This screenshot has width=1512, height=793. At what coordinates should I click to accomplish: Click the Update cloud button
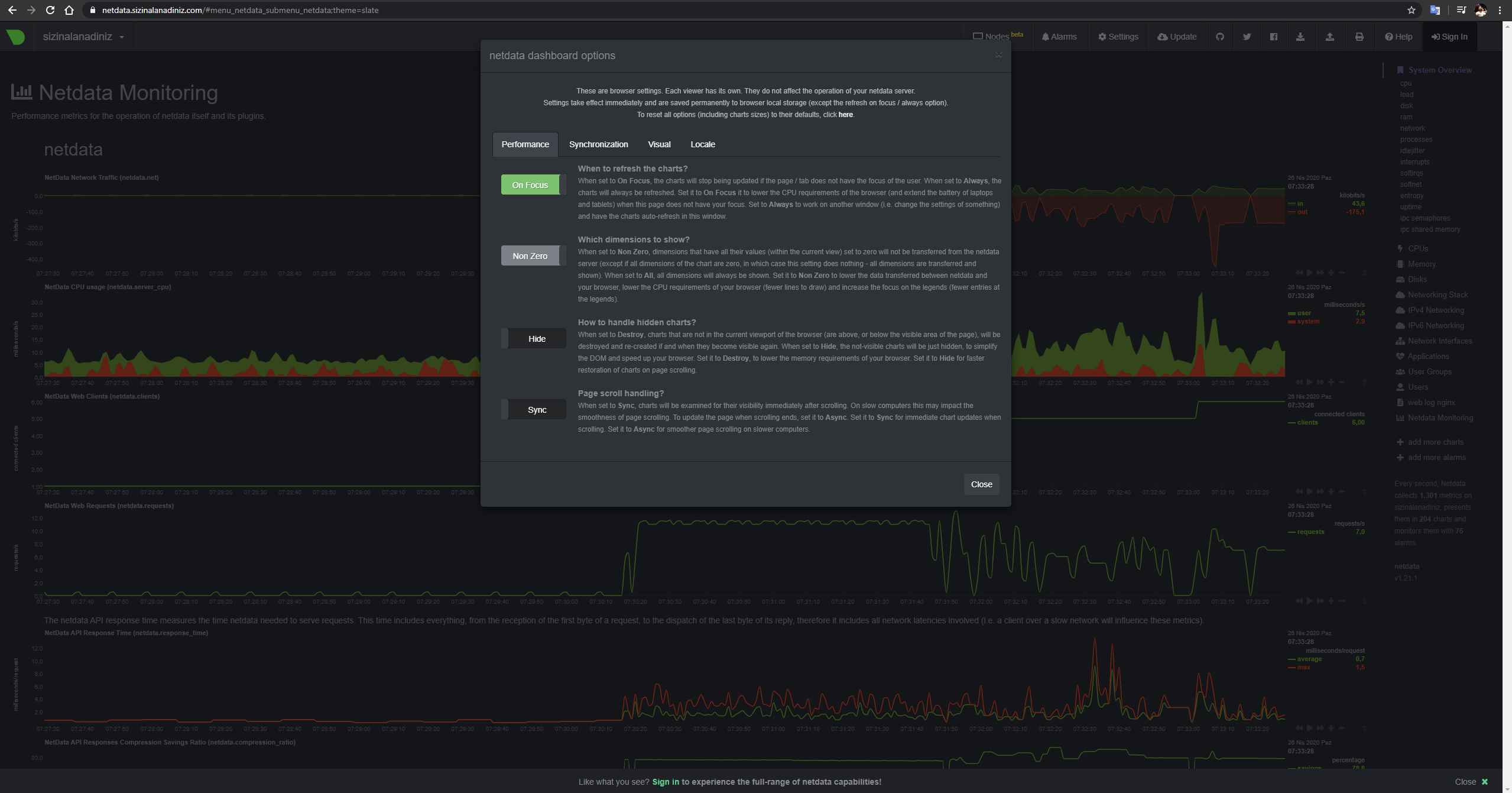1176,37
